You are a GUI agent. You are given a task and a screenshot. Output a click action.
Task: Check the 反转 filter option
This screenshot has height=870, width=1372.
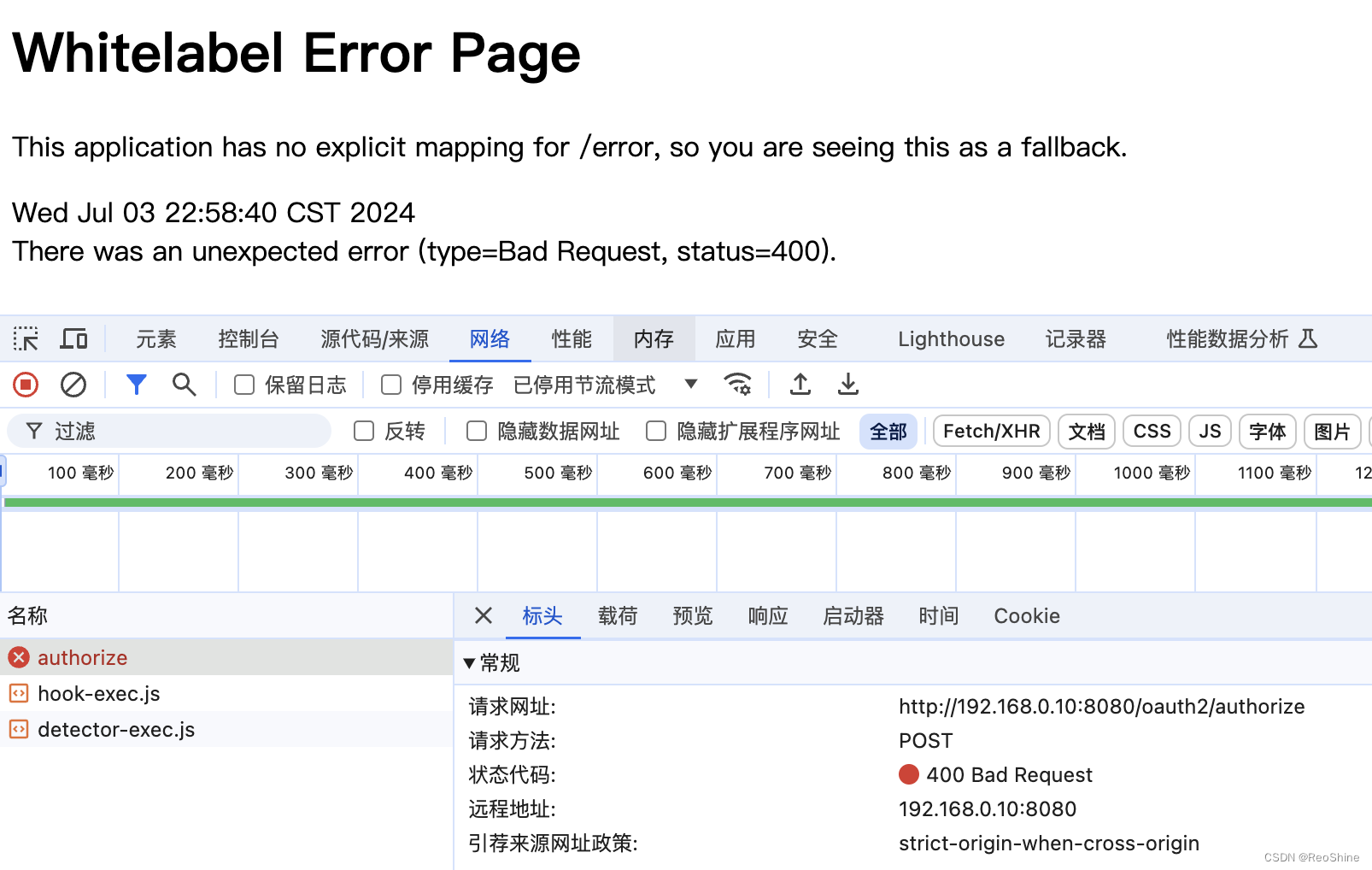pos(364,431)
